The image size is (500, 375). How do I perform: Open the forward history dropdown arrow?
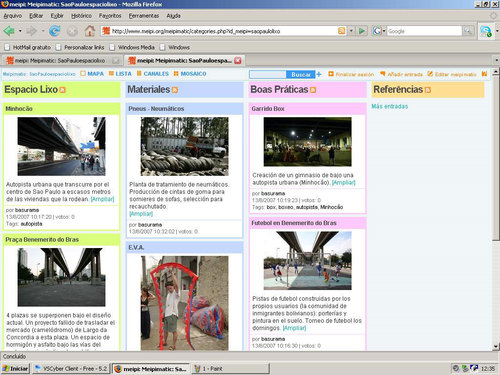[x=43, y=31]
